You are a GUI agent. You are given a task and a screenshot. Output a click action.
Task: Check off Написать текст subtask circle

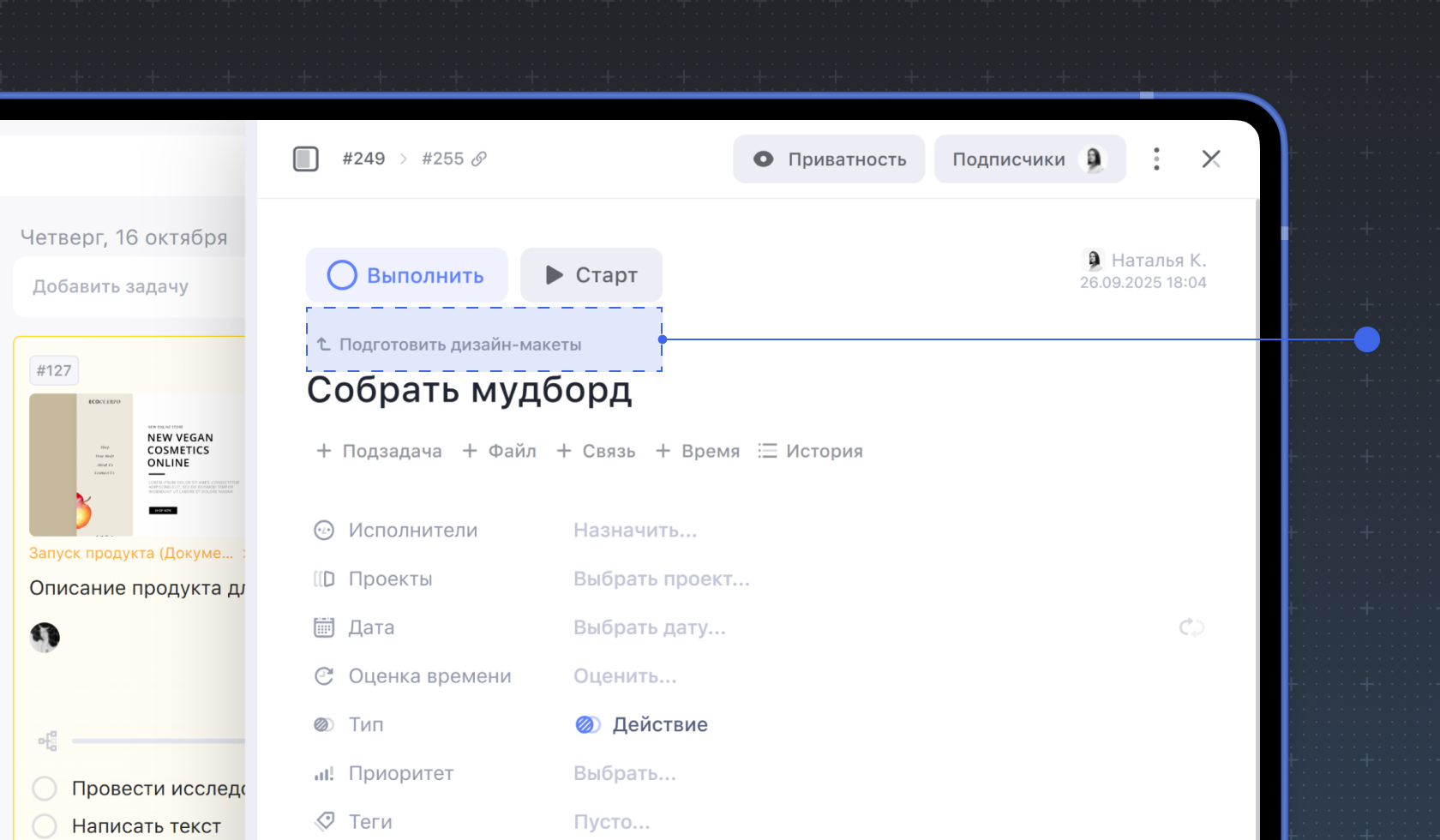pos(45,826)
